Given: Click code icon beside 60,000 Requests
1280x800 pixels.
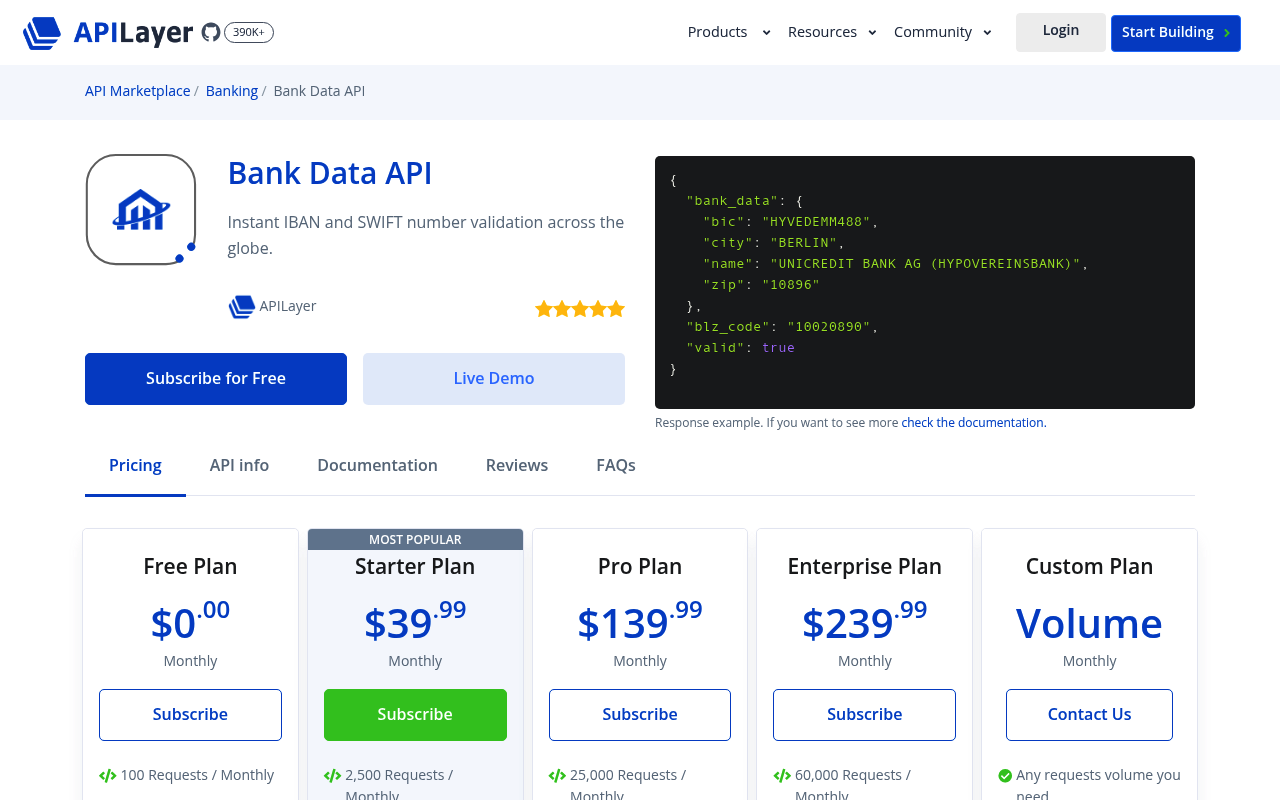Looking at the screenshot, I should point(782,775).
